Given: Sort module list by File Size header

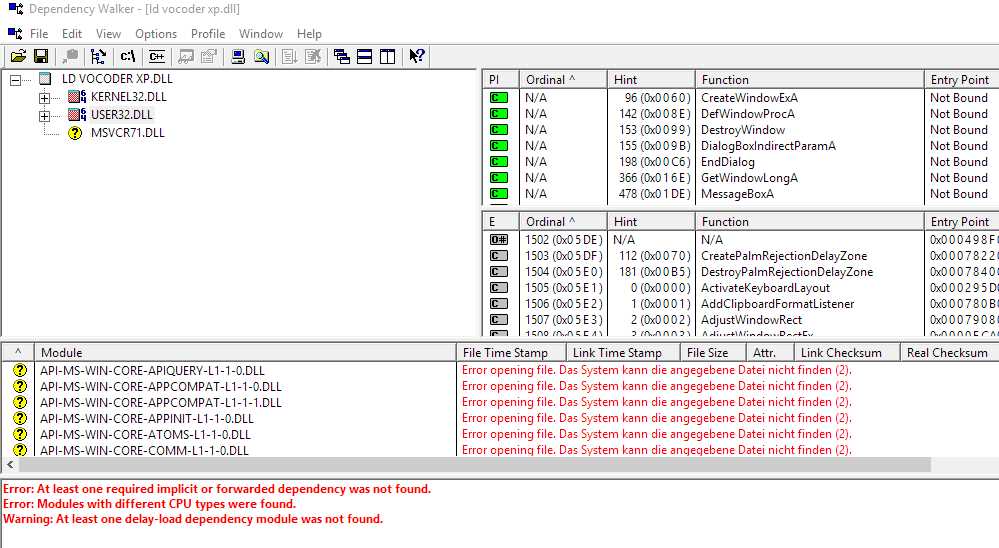Looking at the screenshot, I should pyautogui.click(x=707, y=352).
